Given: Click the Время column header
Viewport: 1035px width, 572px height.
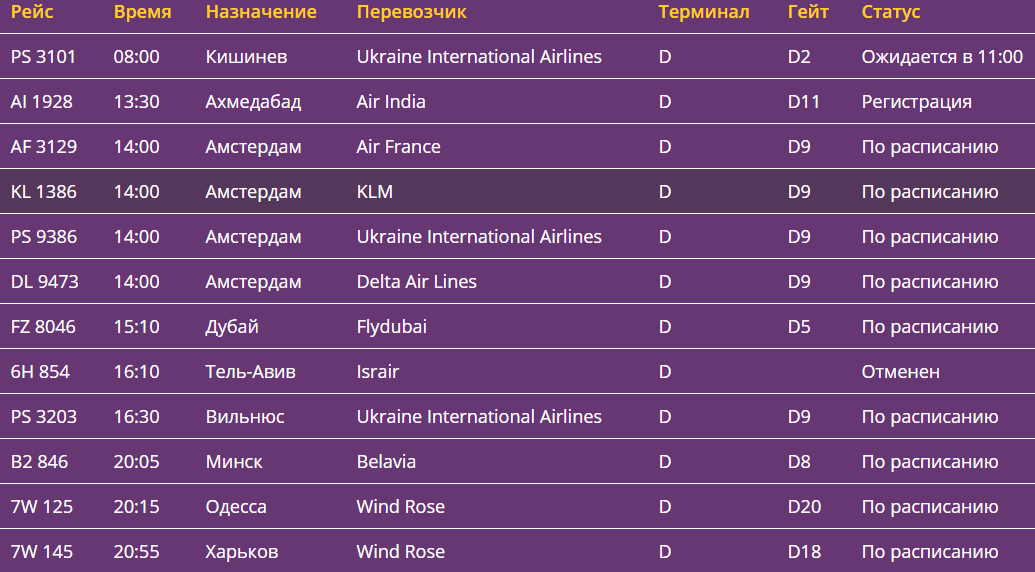Looking at the screenshot, I should tap(142, 12).
